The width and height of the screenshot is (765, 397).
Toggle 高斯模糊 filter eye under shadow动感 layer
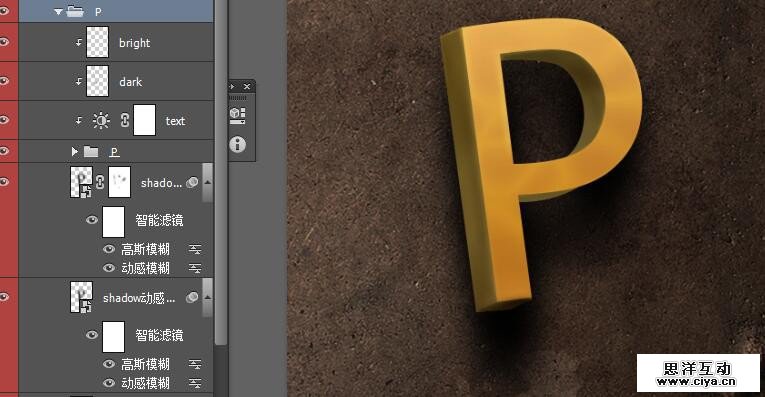coord(109,364)
